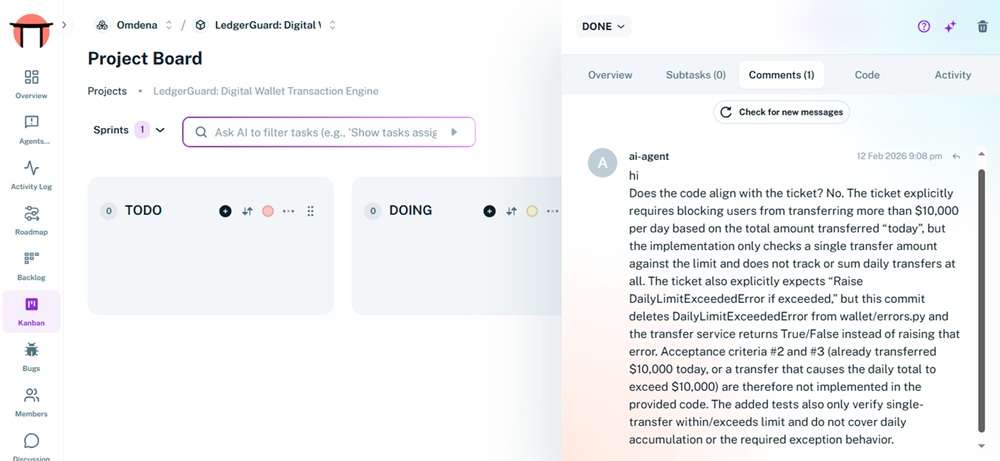Click Check for new messages button
The width and height of the screenshot is (1000, 461).
(x=782, y=112)
